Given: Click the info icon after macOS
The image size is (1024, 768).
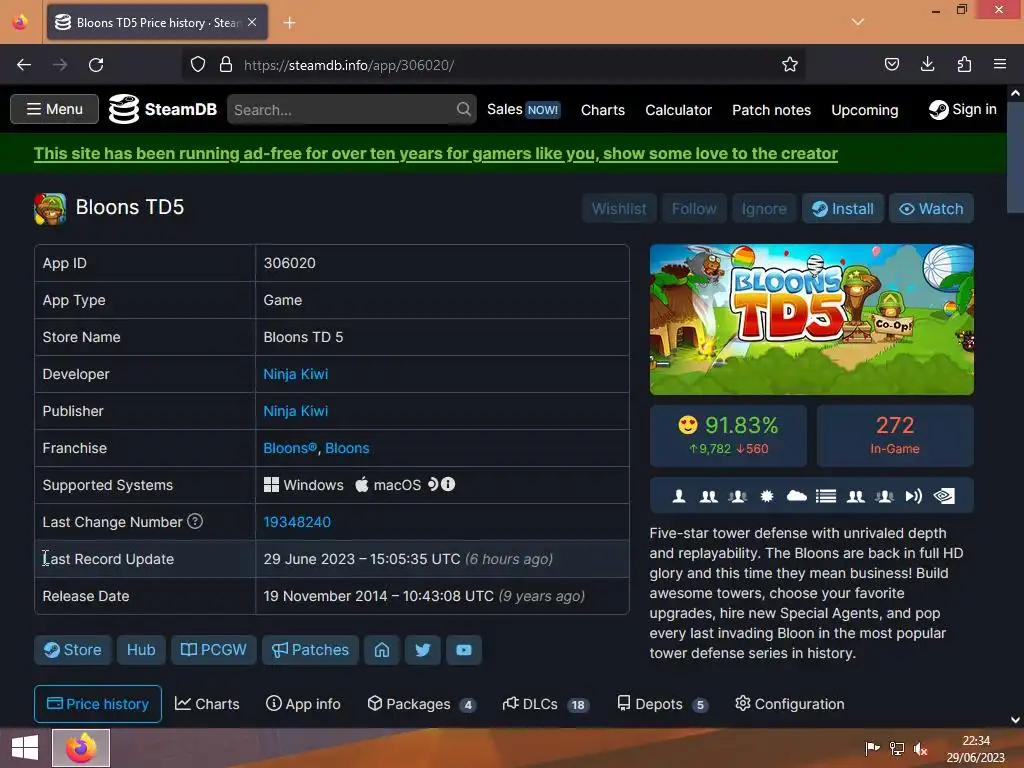Looking at the screenshot, I should click(x=447, y=484).
